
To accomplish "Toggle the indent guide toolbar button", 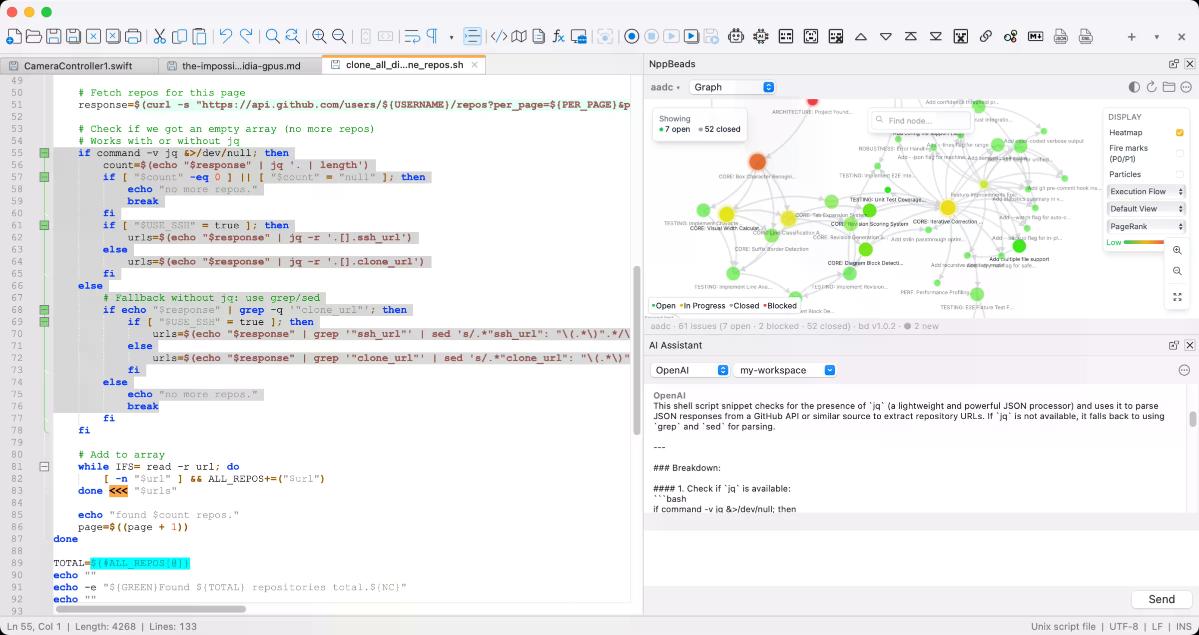I will pyautogui.click(x=473, y=36).
